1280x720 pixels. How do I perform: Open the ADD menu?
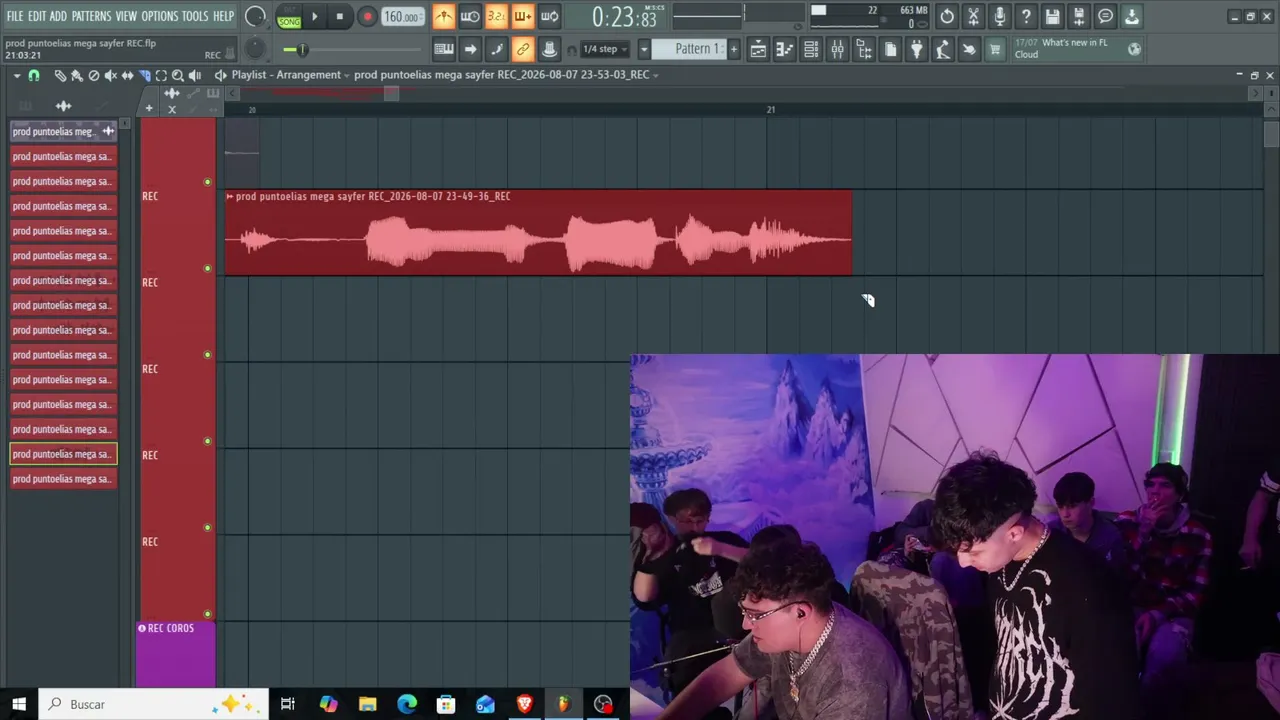[x=58, y=16]
